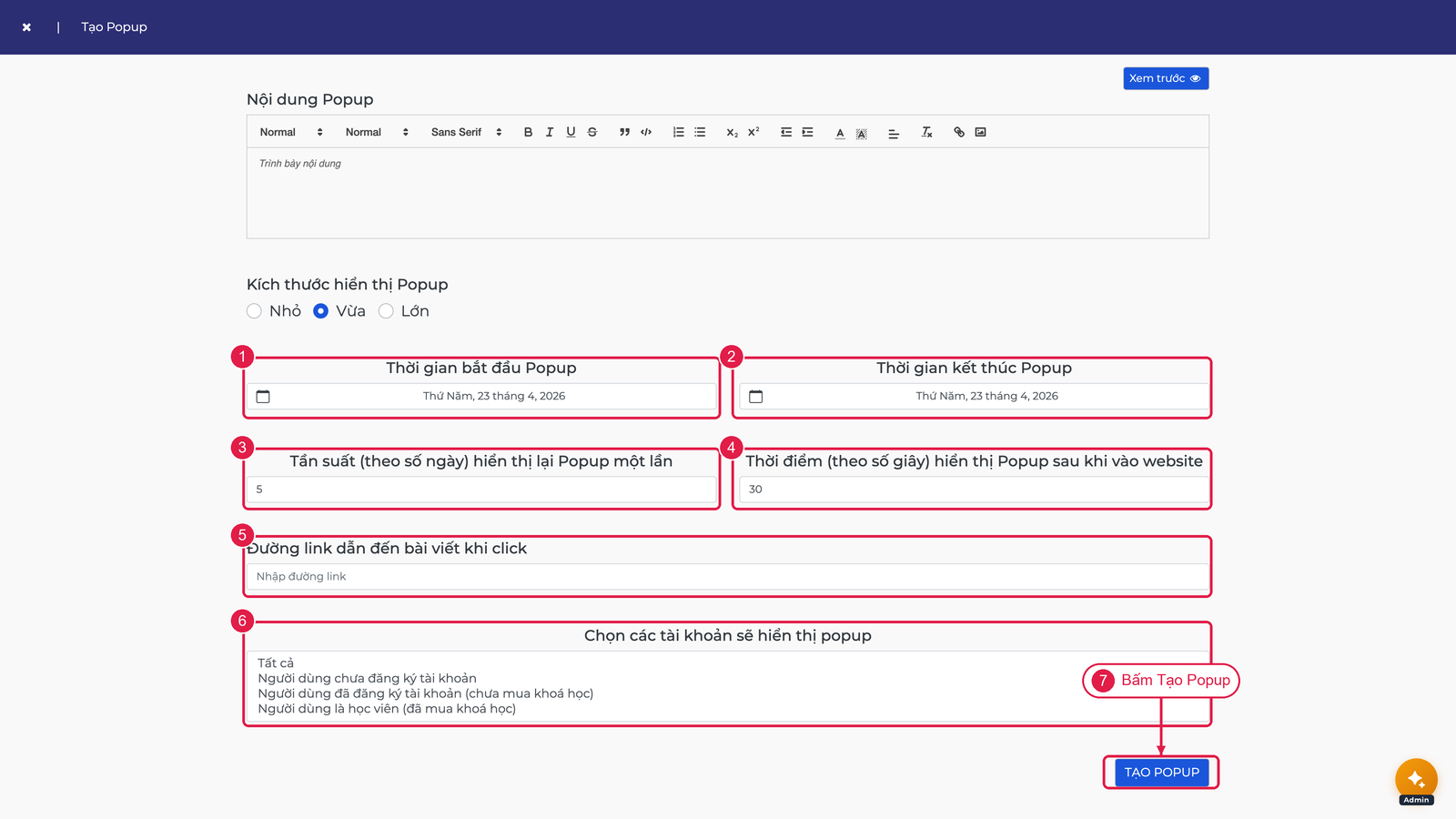Open the popup start date picker field
The image size is (1456, 819).
481,396
